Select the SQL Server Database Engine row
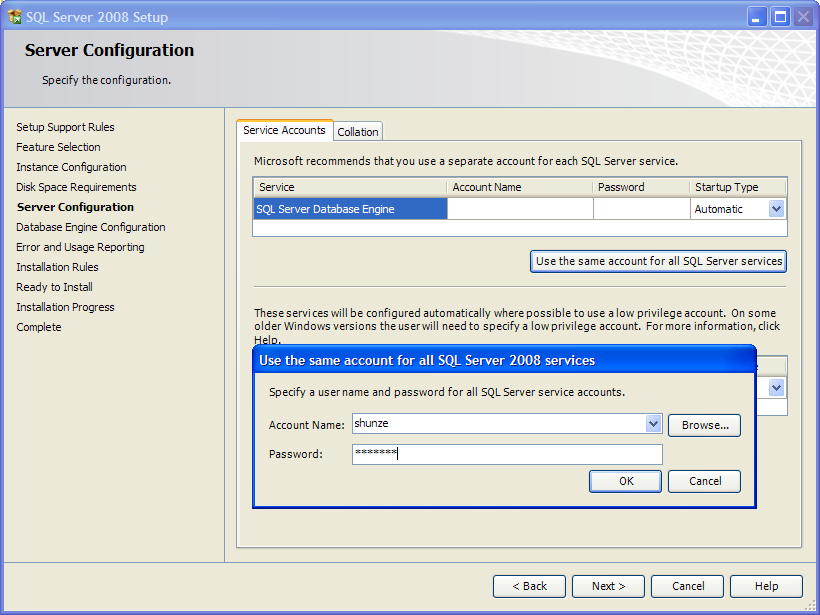 [350, 209]
